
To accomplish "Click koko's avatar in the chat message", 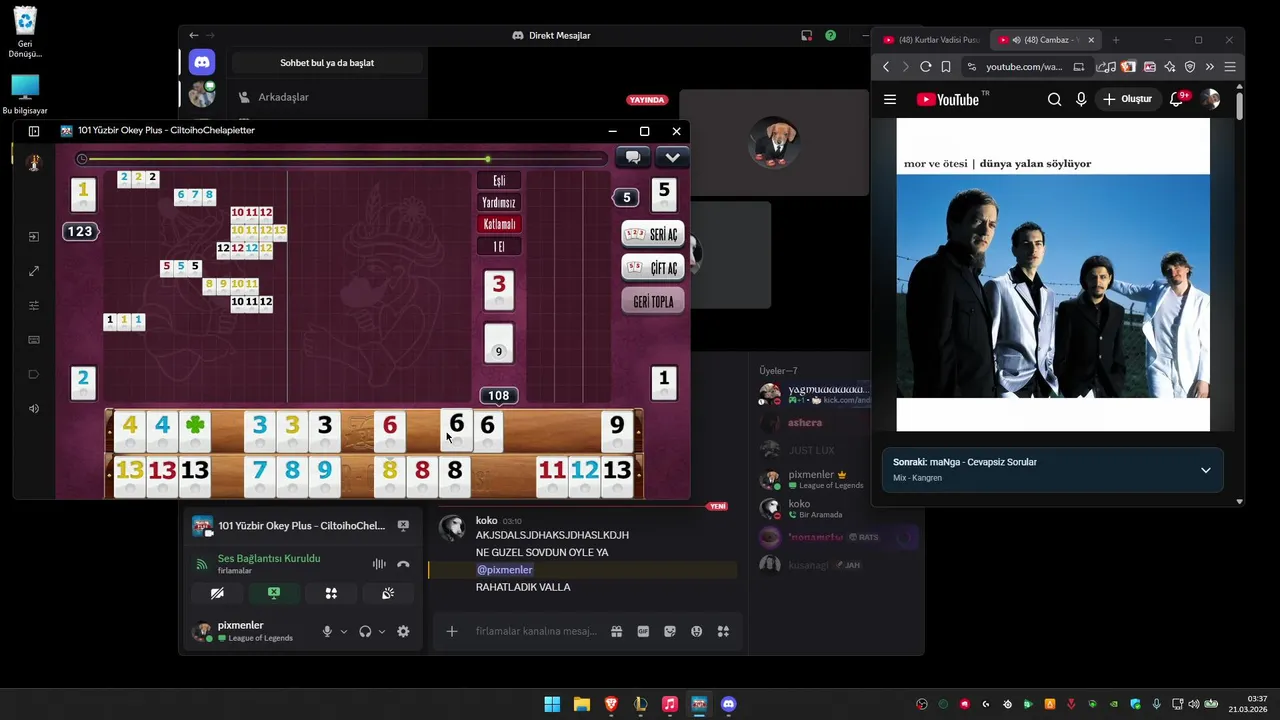I will (452, 528).
